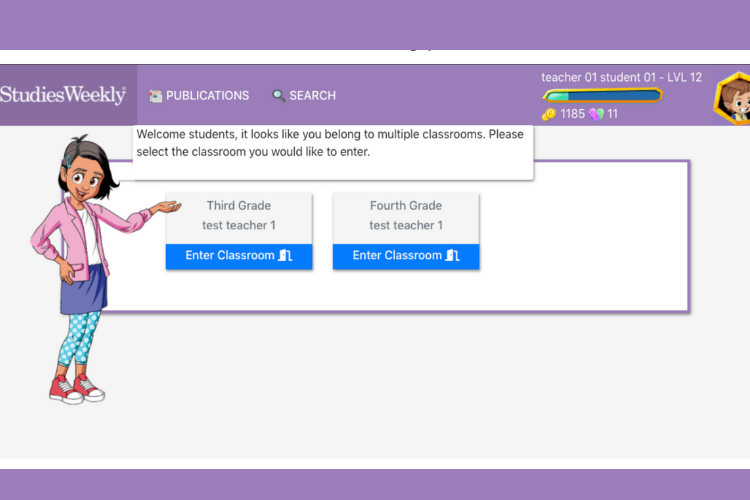Viewport: 750px width, 500px height.
Task: Click the gold coin icon
Action: click(548, 114)
